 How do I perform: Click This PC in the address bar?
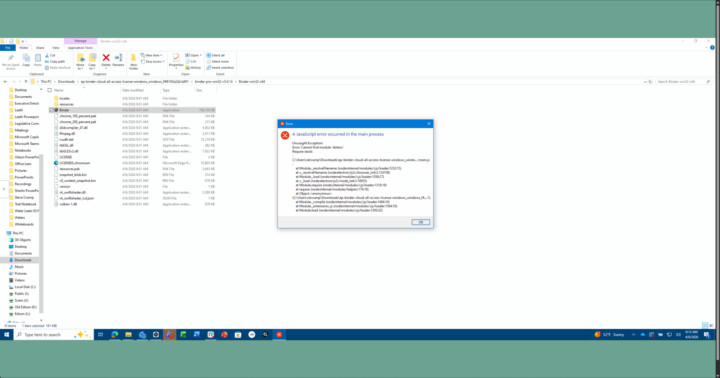coord(46,82)
